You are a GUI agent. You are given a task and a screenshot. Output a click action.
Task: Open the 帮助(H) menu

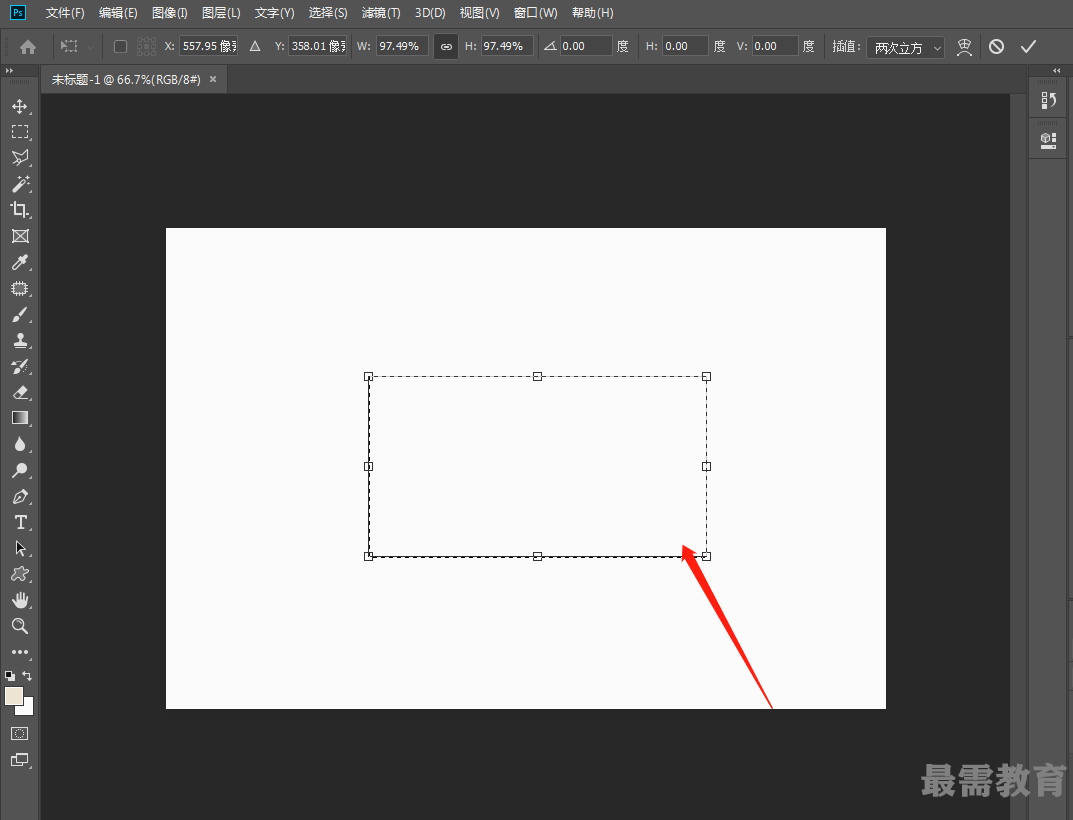[x=593, y=13]
